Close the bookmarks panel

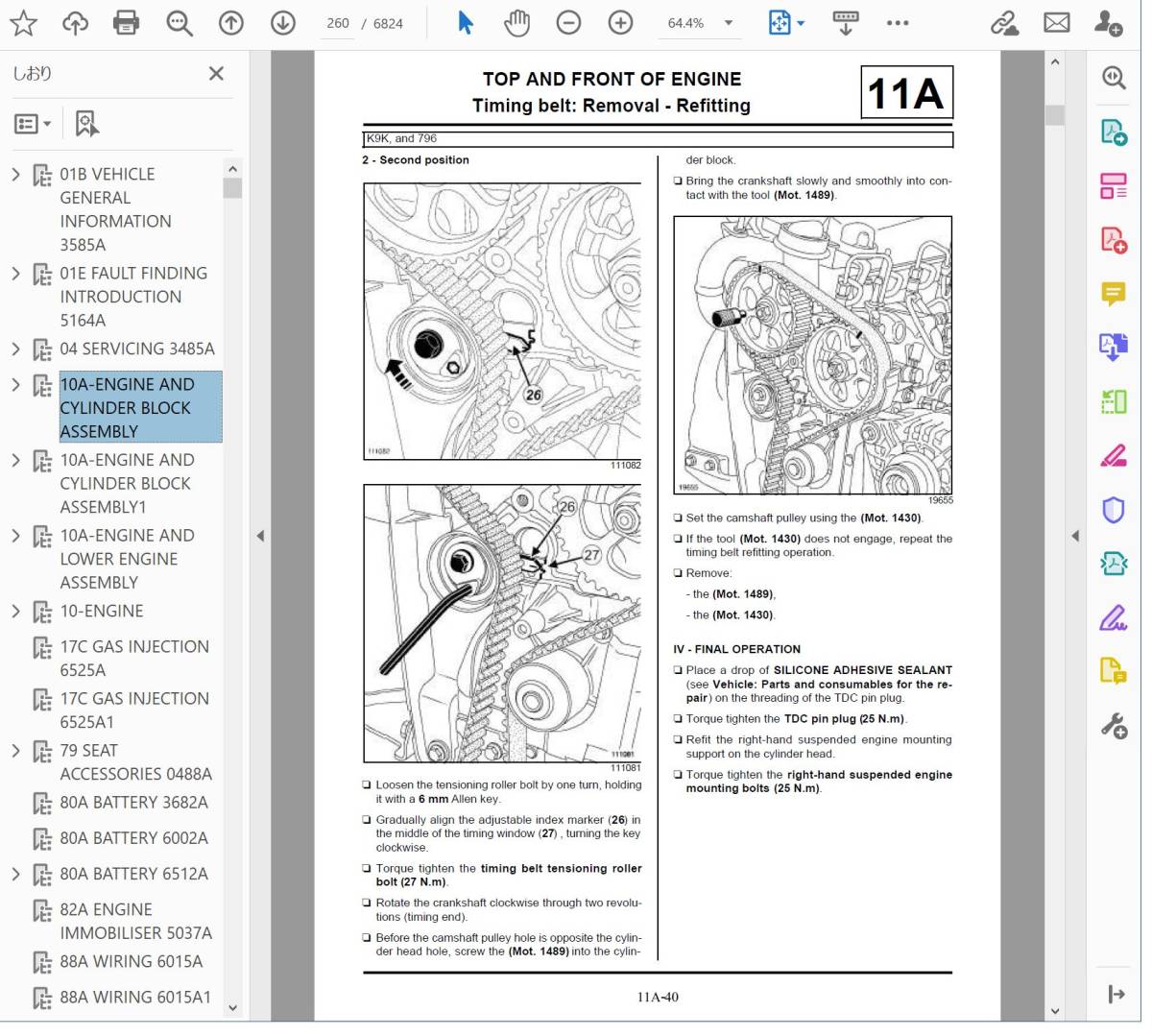(x=216, y=74)
